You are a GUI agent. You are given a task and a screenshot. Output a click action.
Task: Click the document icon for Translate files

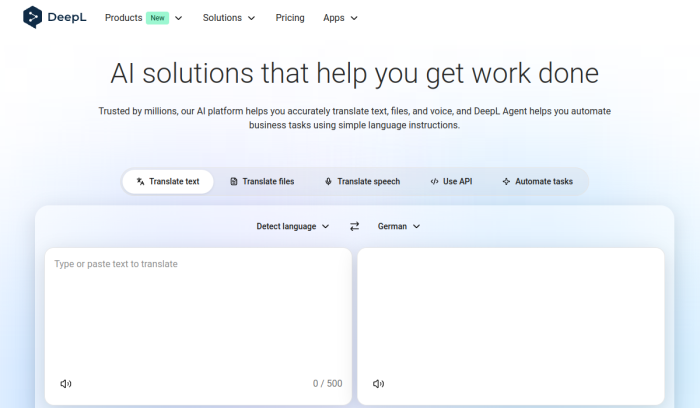tap(234, 182)
